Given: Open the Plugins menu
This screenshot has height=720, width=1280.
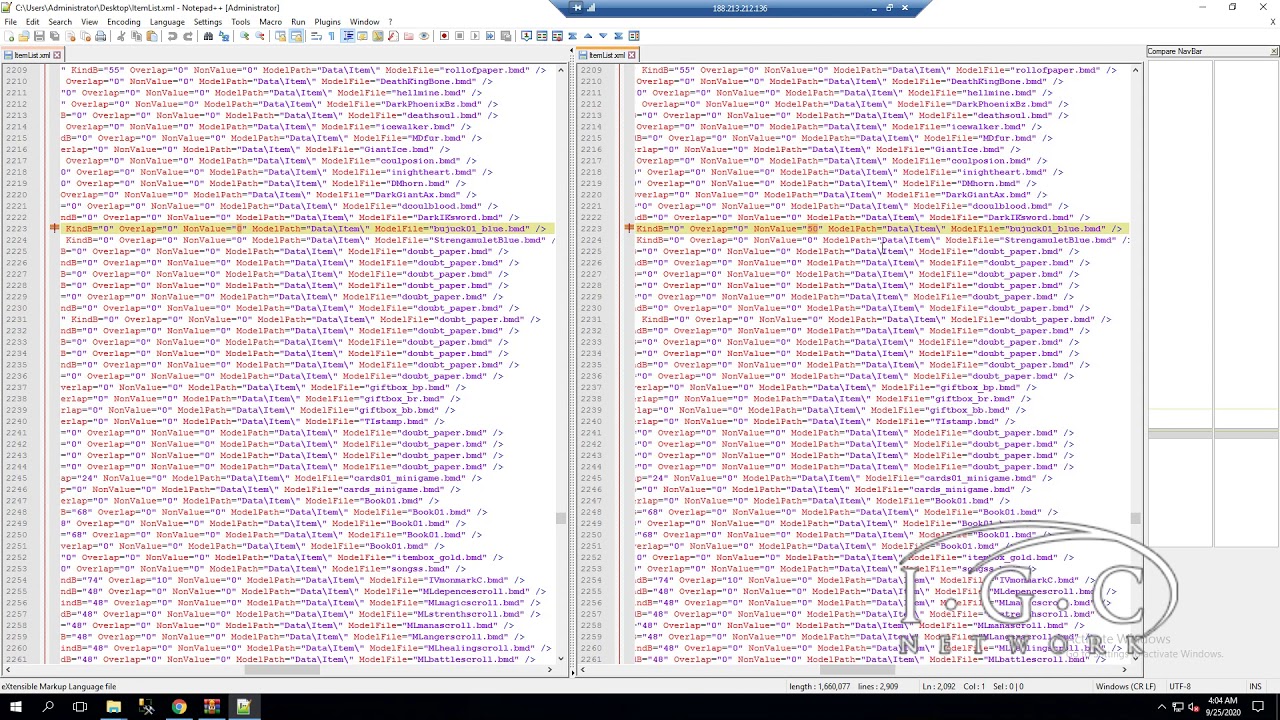Looking at the screenshot, I should [327, 22].
